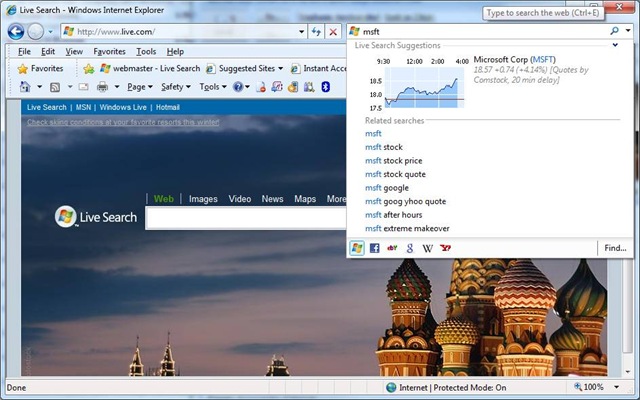The image size is (640, 400).
Task: Select the 'msft stock' suggestion
Action: point(384,147)
